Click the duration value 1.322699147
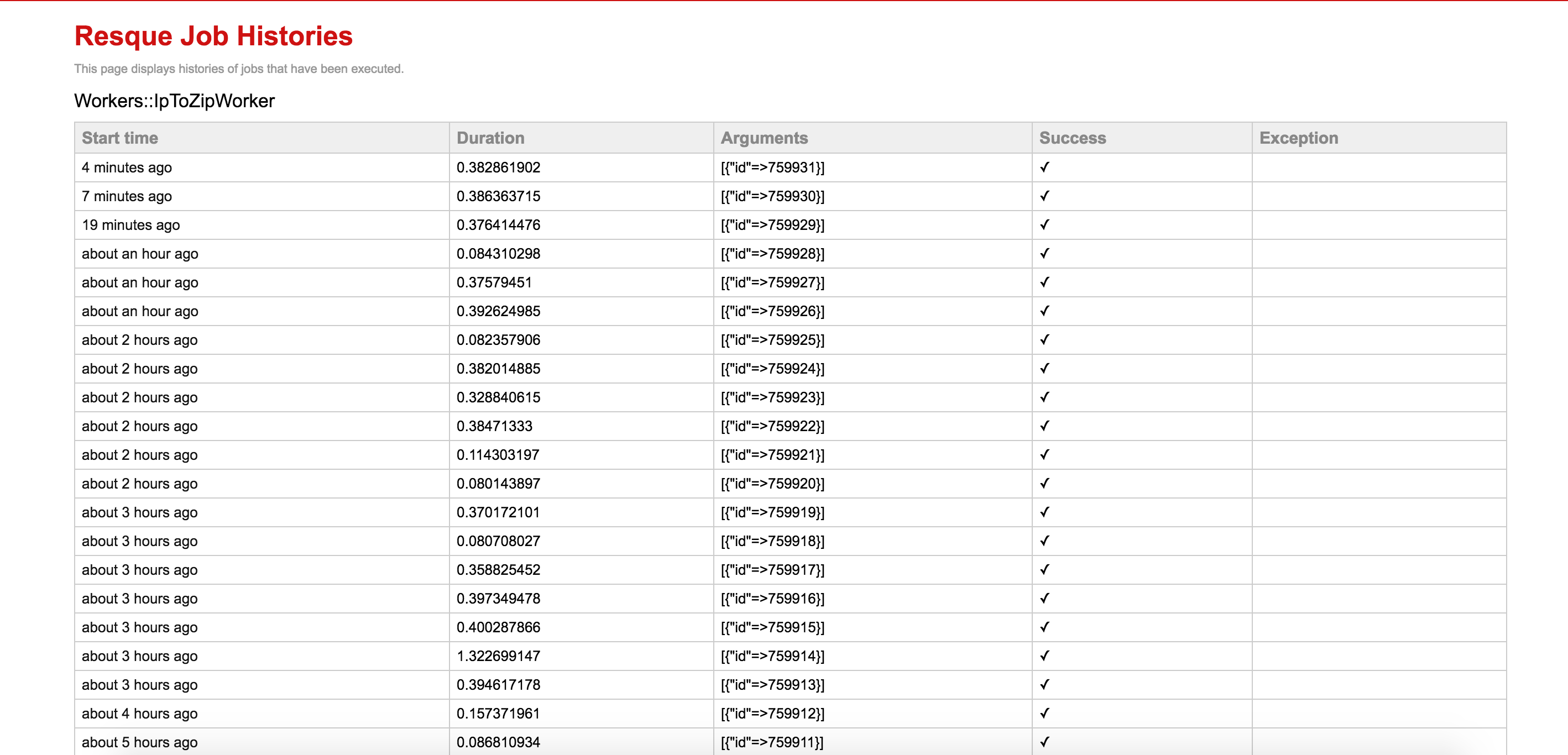This screenshot has height=755, width=1568. pyautogui.click(x=498, y=656)
